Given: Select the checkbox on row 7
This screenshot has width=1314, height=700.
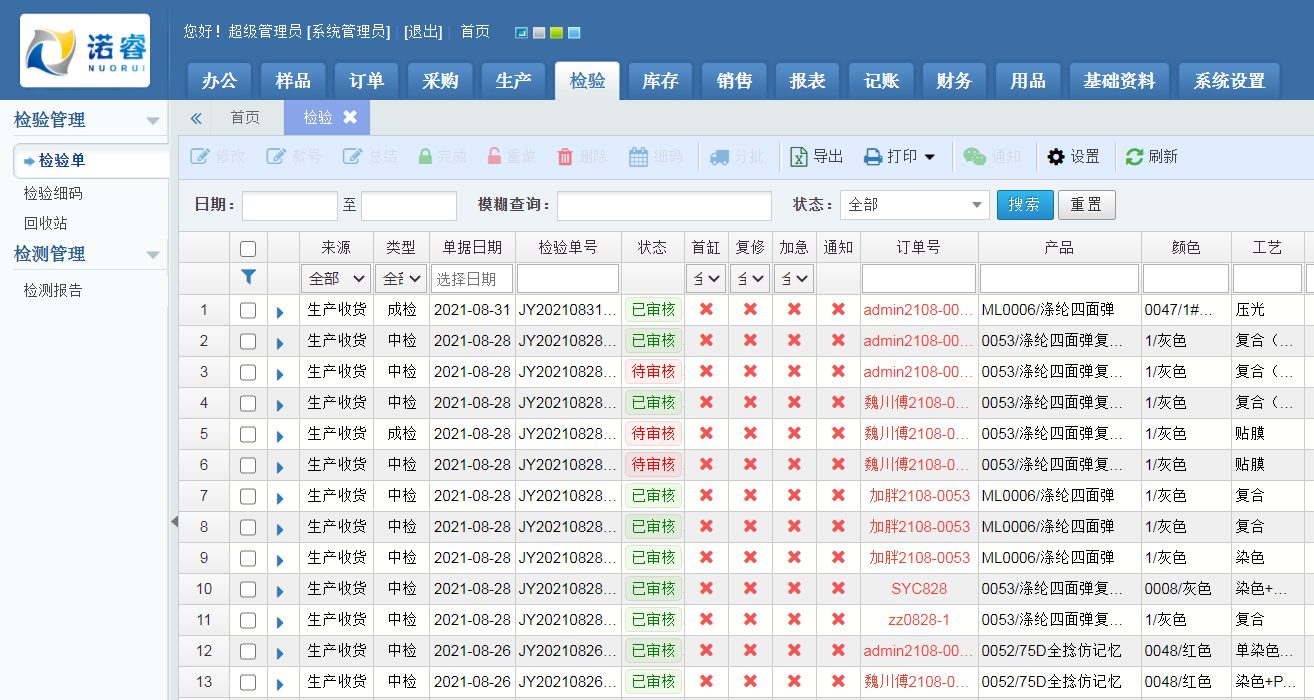Looking at the screenshot, I should [x=248, y=497].
